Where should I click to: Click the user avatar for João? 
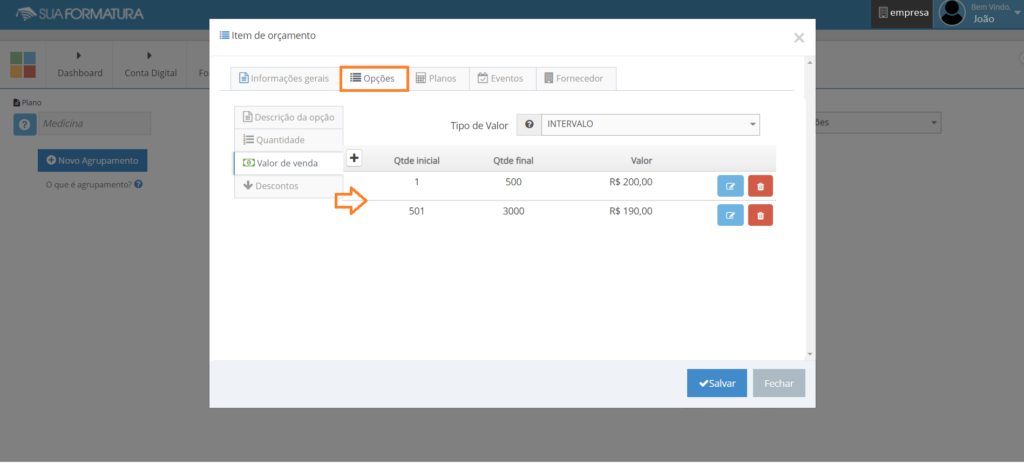[952, 13]
